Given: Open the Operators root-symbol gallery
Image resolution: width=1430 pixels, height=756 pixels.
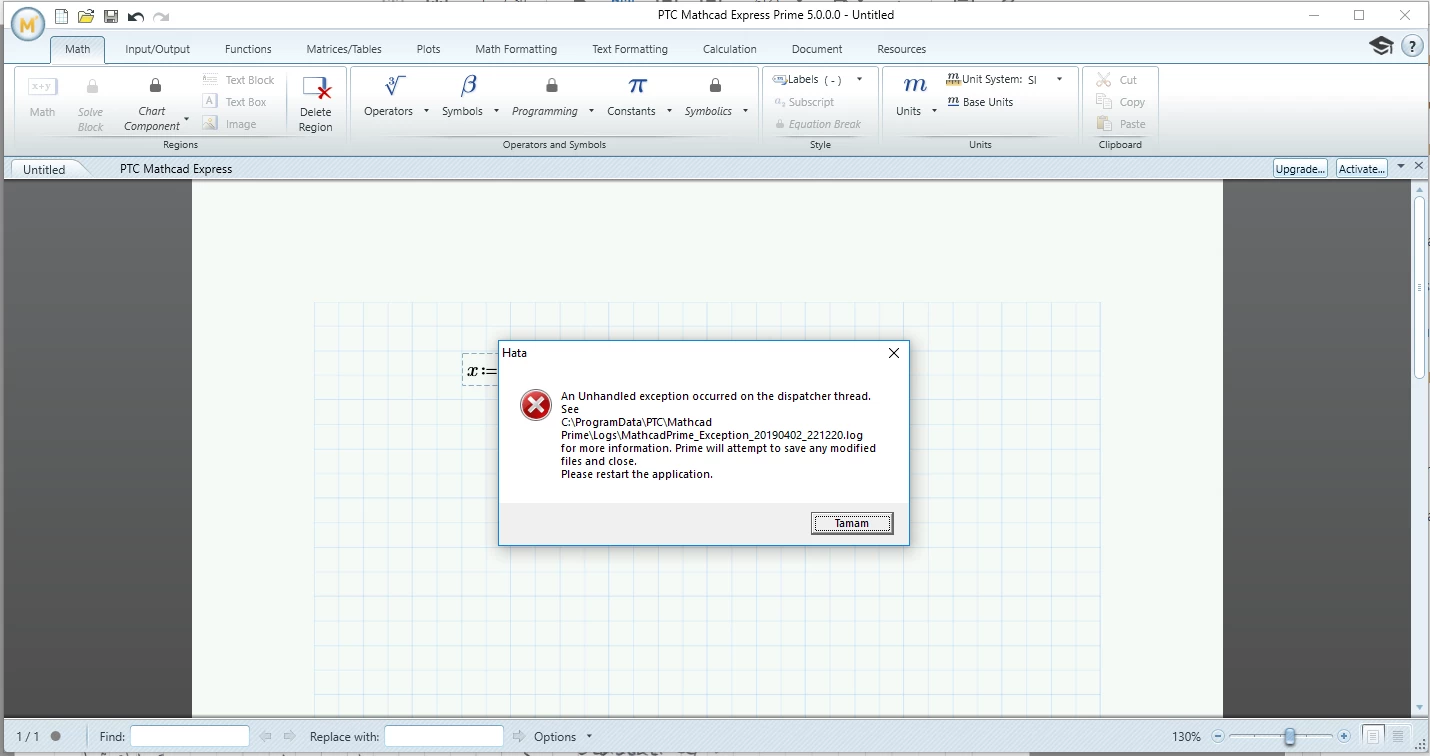Looking at the screenshot, I should coord(395,86).
